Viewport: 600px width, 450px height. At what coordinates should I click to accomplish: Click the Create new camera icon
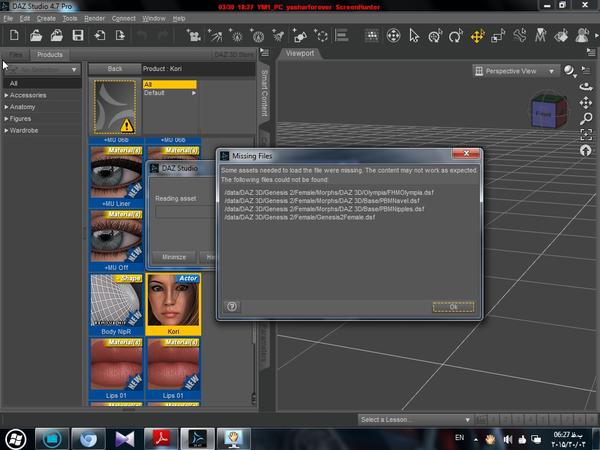(x=194, y=36)
